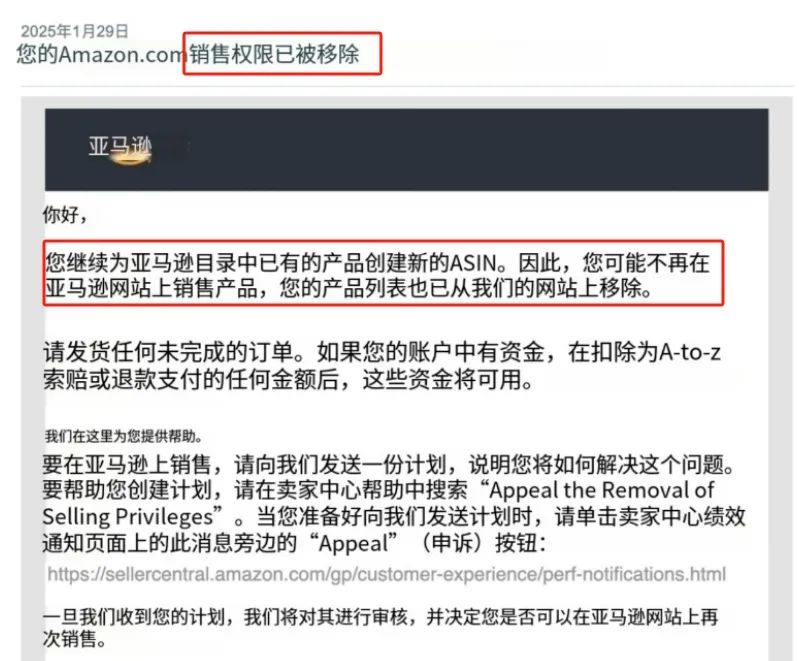Click the text 索赔或退款支付 in second paragraph
The width and height of the screenshot is (799, 661).
point(122,379)
